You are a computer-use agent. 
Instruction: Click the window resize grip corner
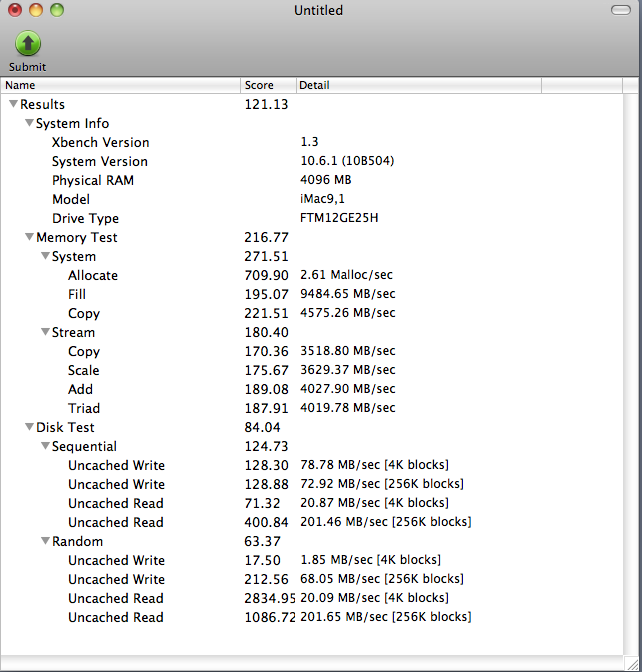[x=631, y=663]
